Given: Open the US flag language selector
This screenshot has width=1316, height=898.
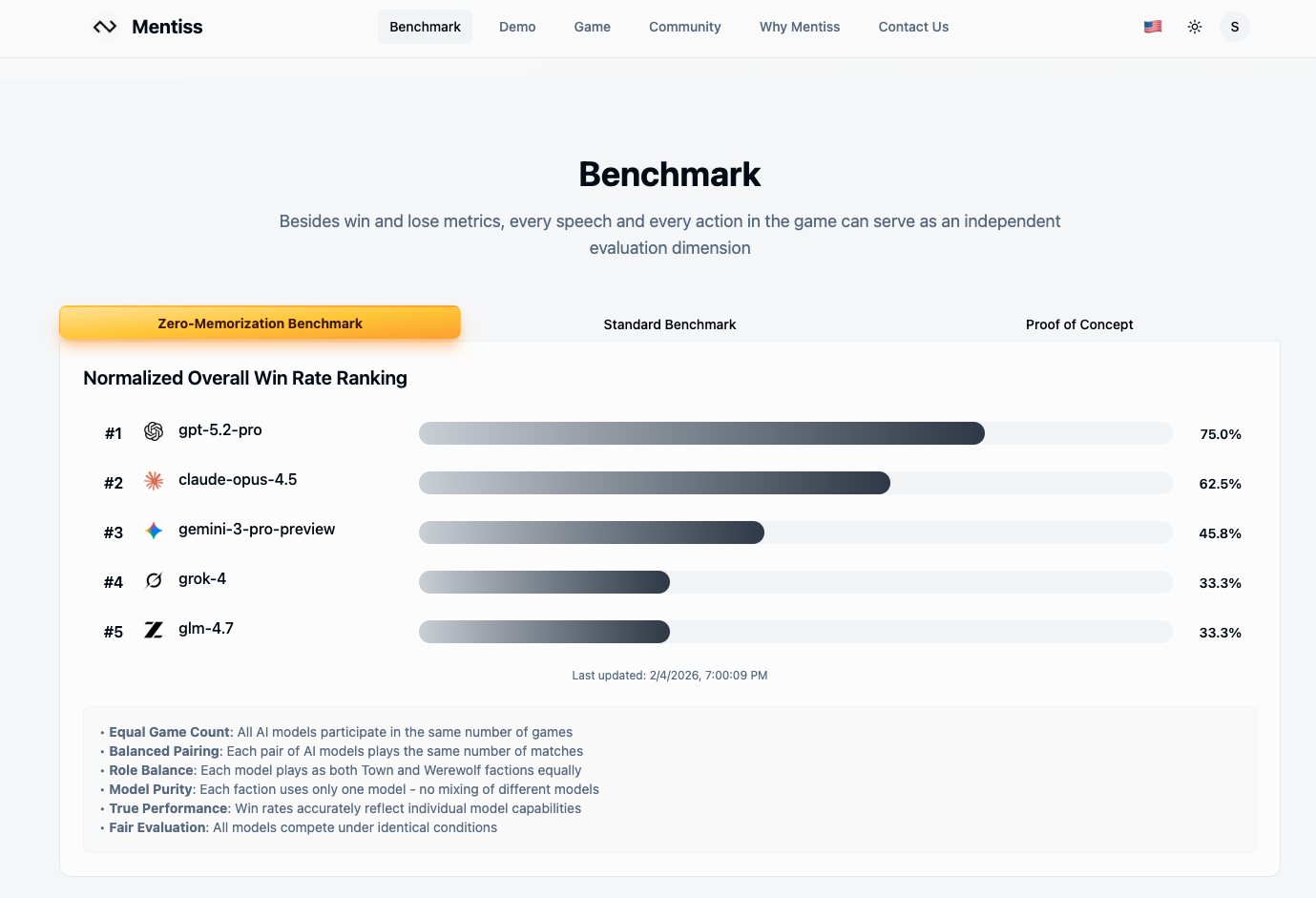Looking at the screenshot, I should 1153,27.
